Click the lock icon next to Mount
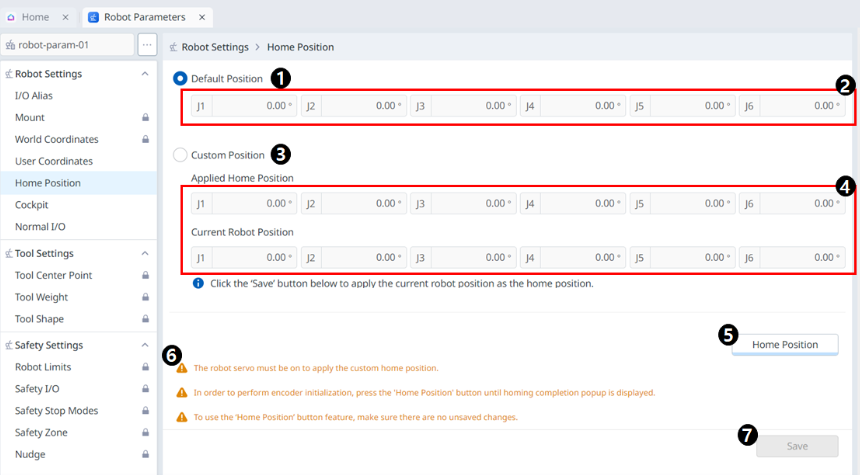The image size is (860, 475). click(x=144, y=118)
